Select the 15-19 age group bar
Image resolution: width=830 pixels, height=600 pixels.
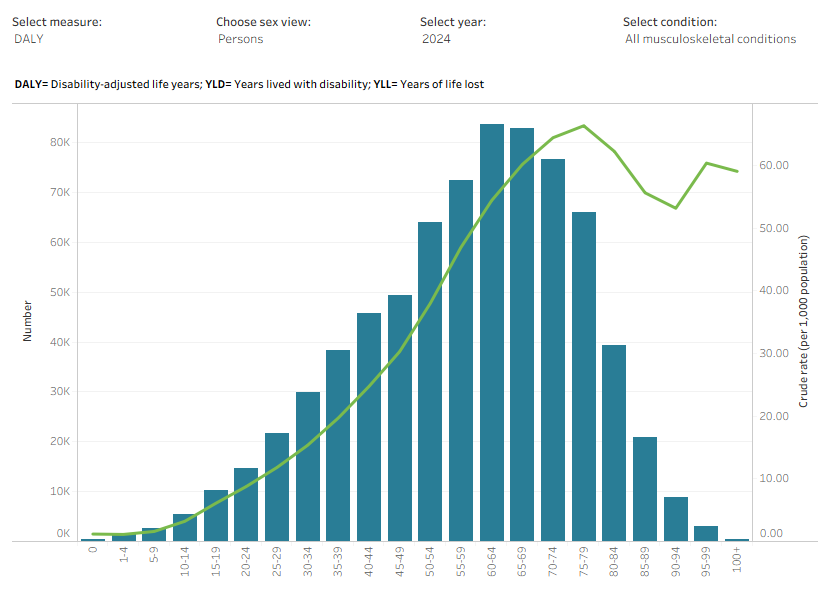coord(216,516)
